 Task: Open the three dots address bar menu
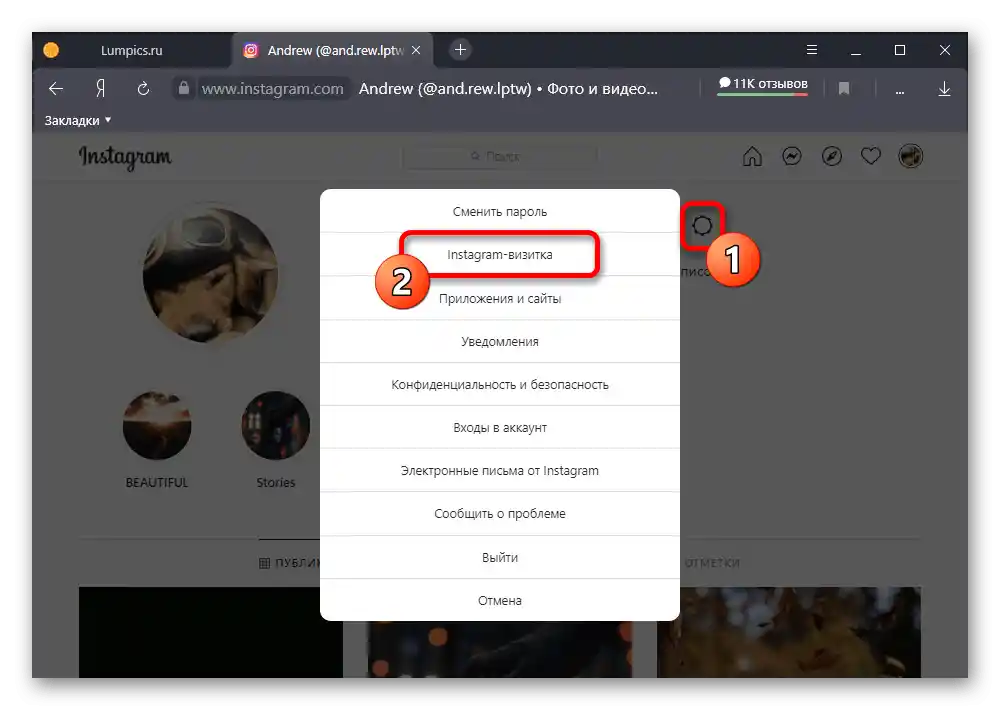click(x=899, y=90)
